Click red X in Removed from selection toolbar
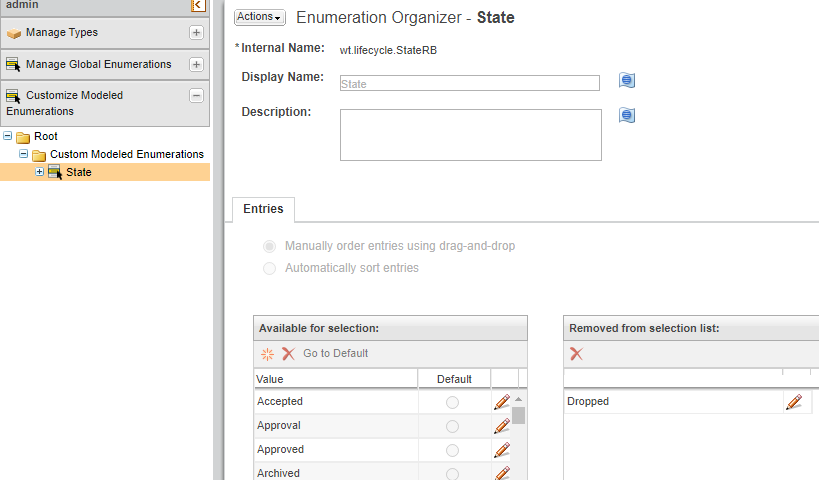This screenshot has height=480, width=819. [576, 353]
